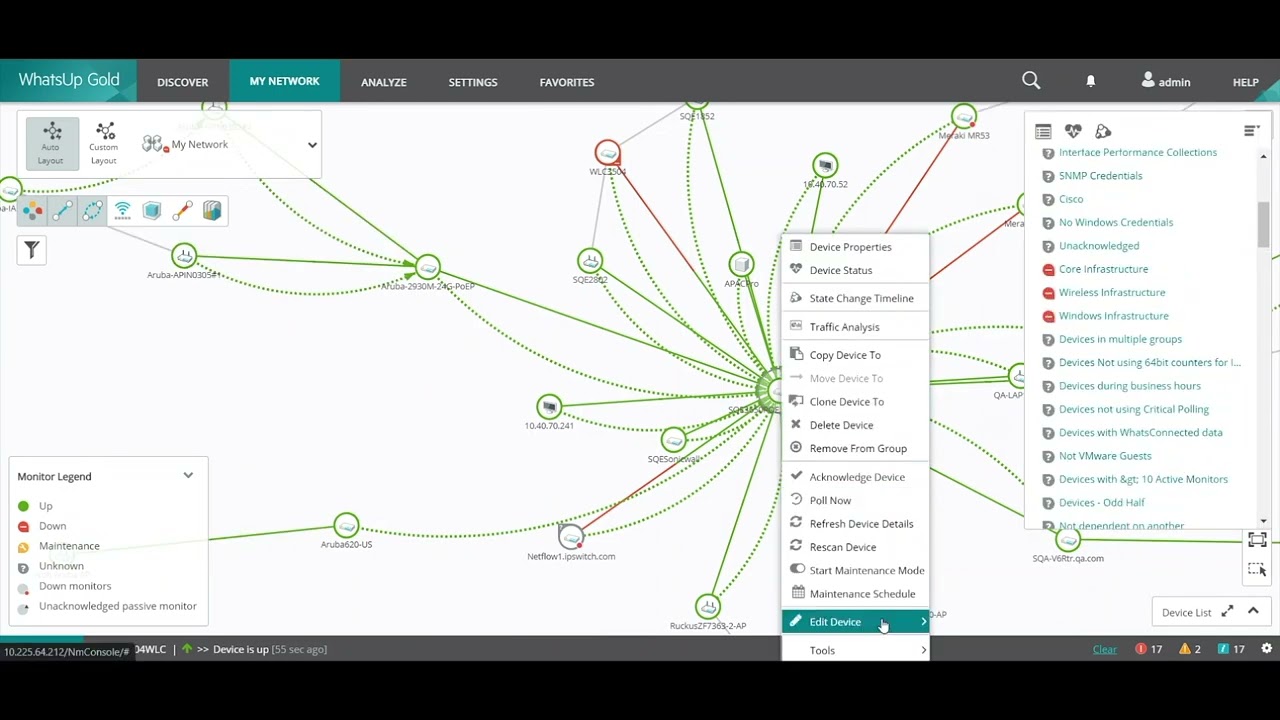Select State Change Timeline
Image resolution: width=1280 pixels, height=720 pixels.
[x=855, y=298]
